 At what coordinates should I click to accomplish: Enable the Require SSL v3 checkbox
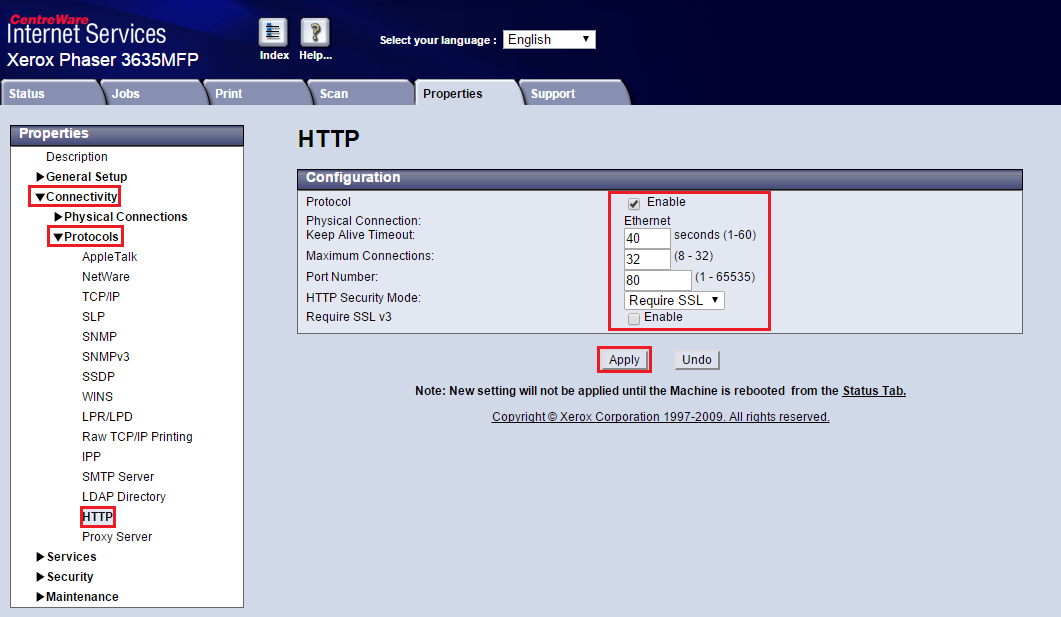point(634,318)
